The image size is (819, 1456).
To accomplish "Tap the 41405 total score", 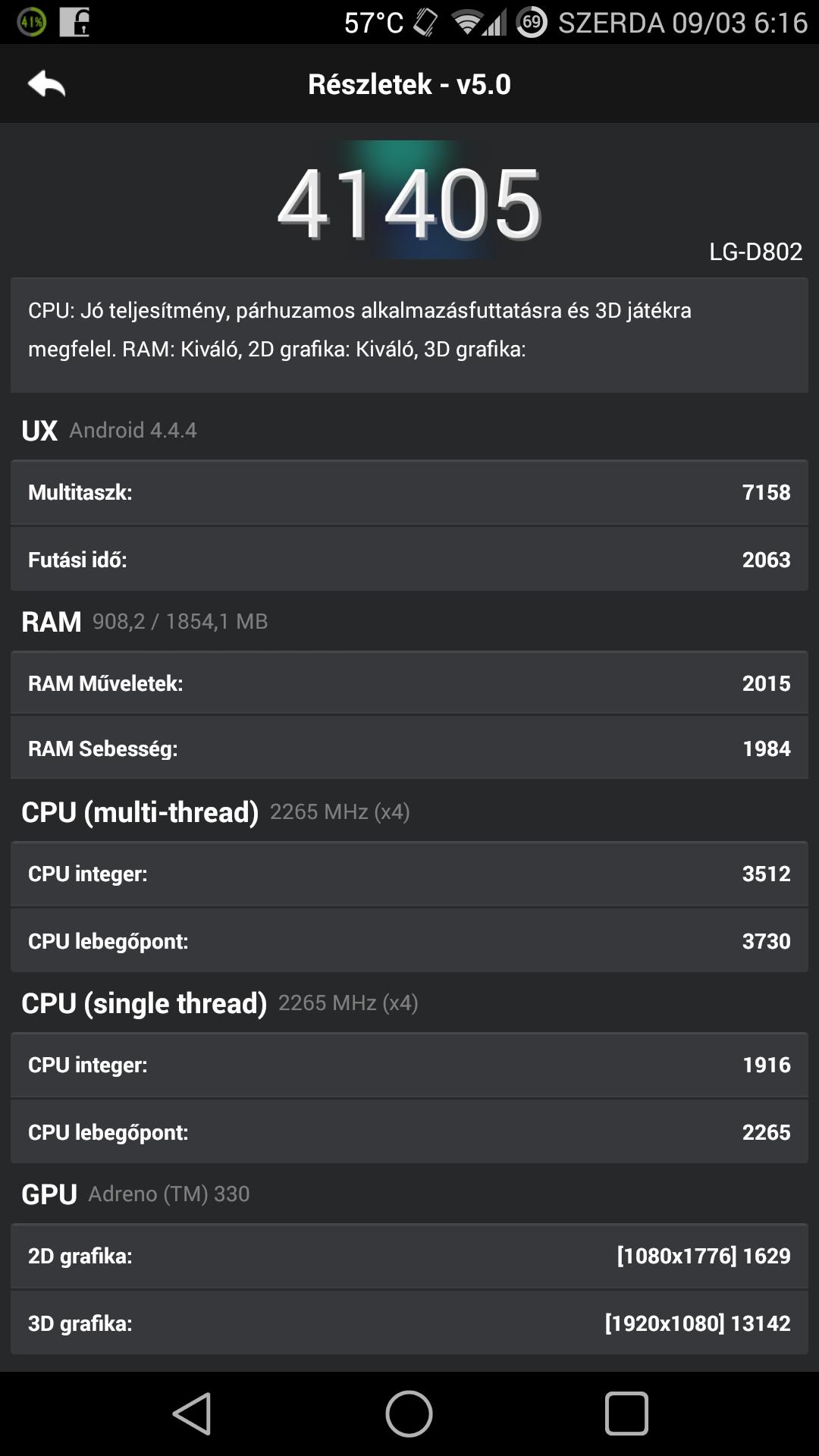I will (409, 203).
